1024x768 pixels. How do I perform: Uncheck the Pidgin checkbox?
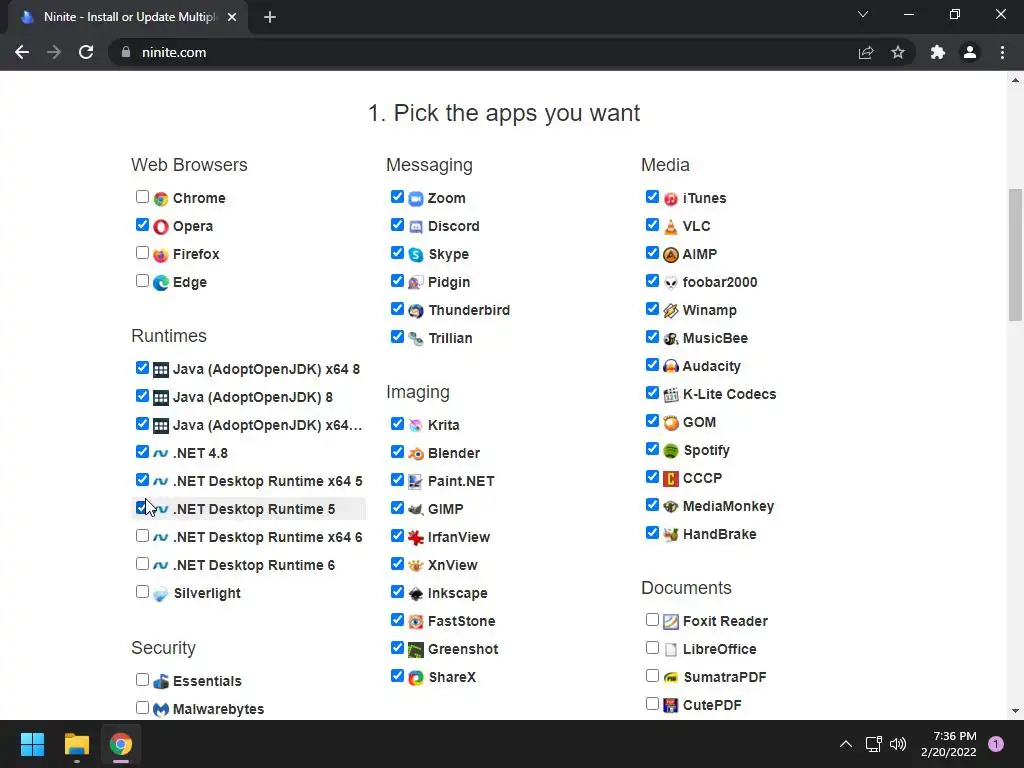(397, 281)
